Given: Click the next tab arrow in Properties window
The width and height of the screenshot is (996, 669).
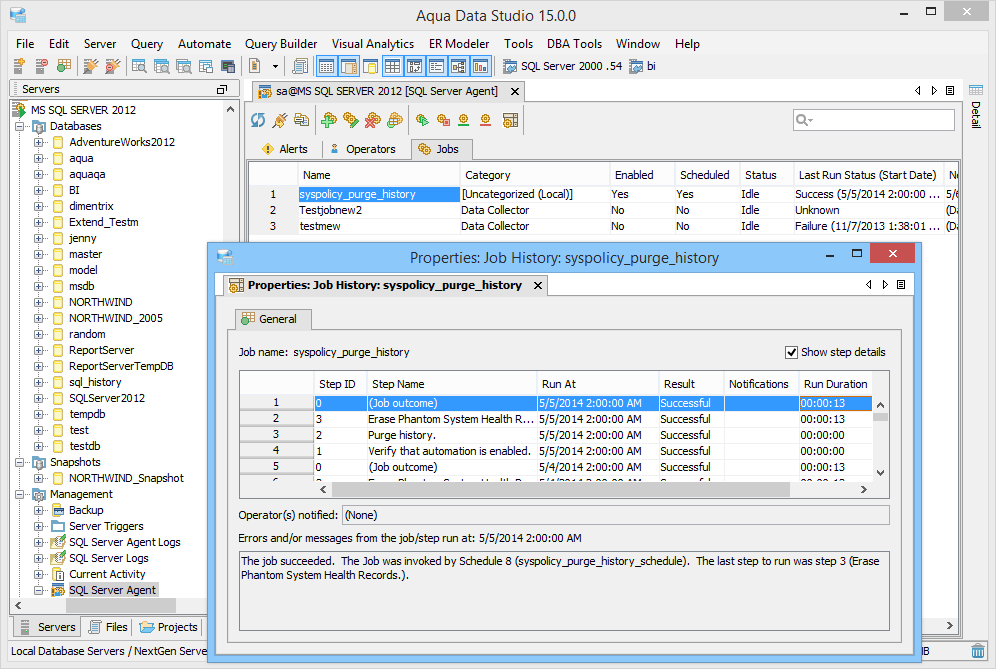Looking at the screenshot, I should (x=885, y=285).
